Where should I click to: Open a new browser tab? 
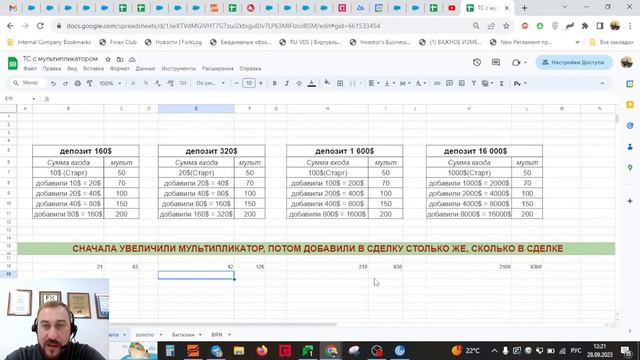(524, 8)
